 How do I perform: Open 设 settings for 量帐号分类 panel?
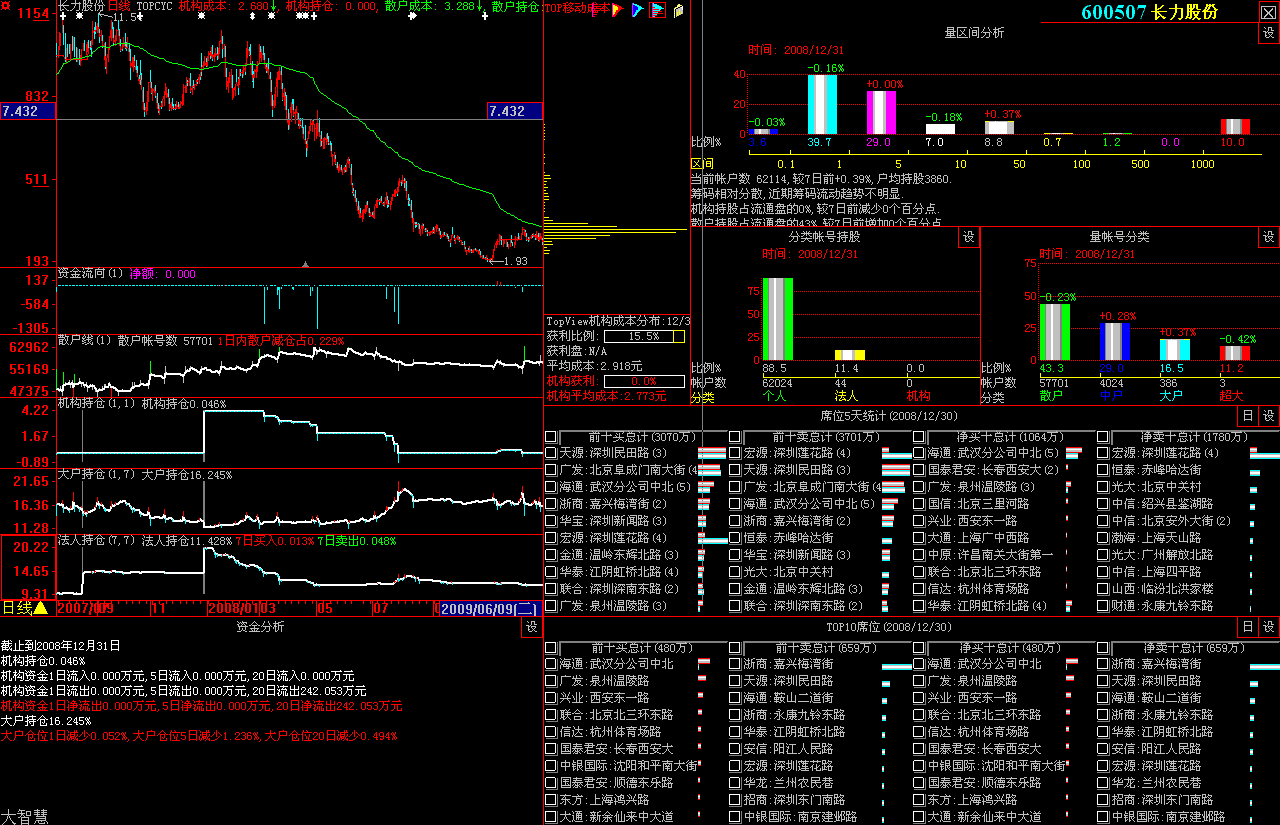pos(1268,237)
